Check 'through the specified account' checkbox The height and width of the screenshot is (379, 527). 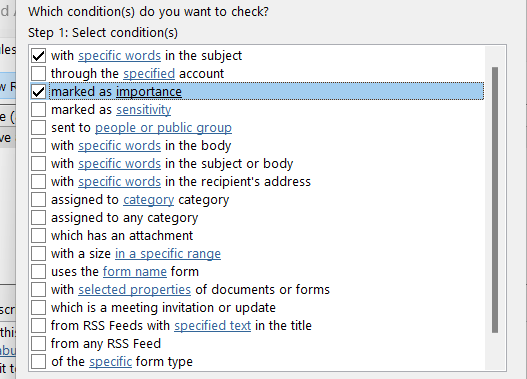(x=38, y=73)
